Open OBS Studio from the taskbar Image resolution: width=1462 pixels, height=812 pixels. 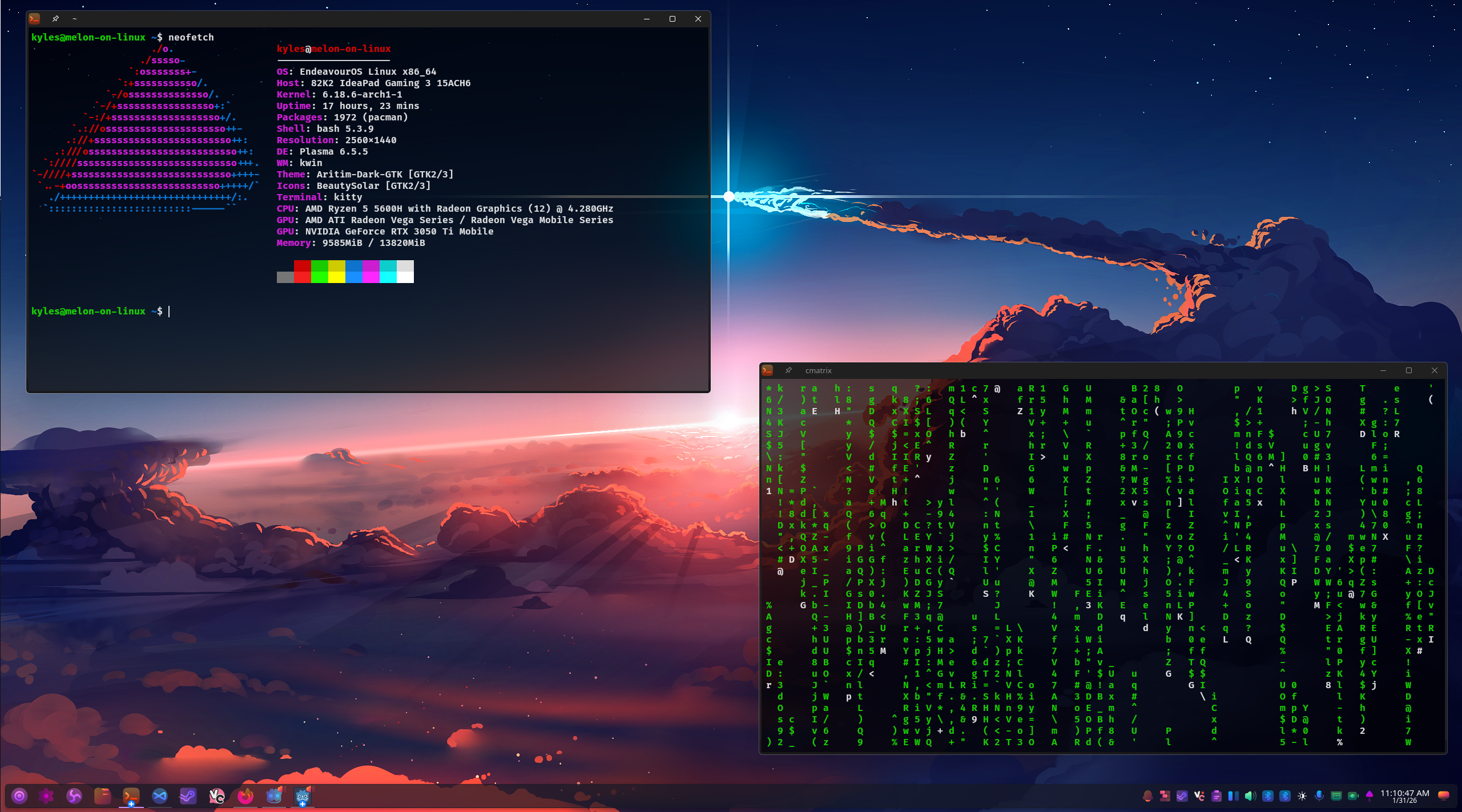point(74,796)
